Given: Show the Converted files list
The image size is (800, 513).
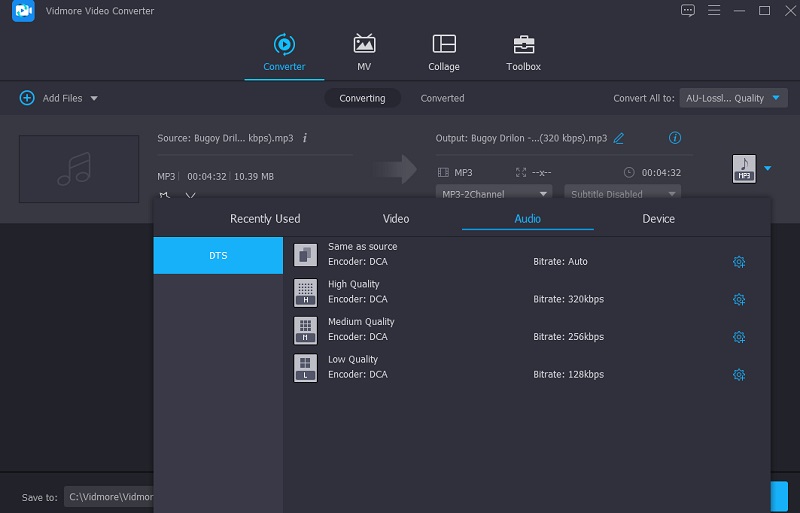Looking at the screenshot, I should 442,98.
